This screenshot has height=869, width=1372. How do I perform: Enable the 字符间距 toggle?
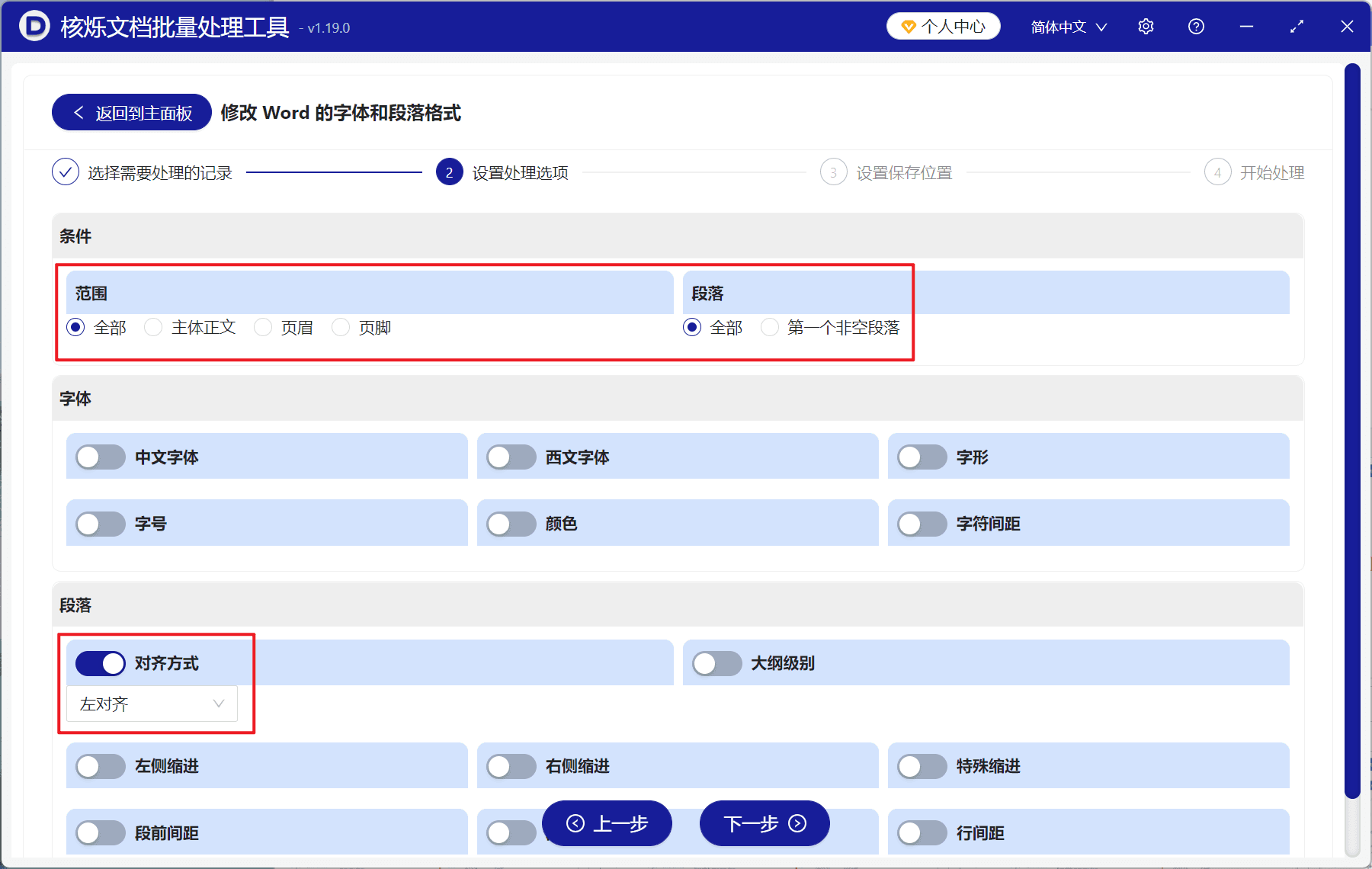coord(922,523)
